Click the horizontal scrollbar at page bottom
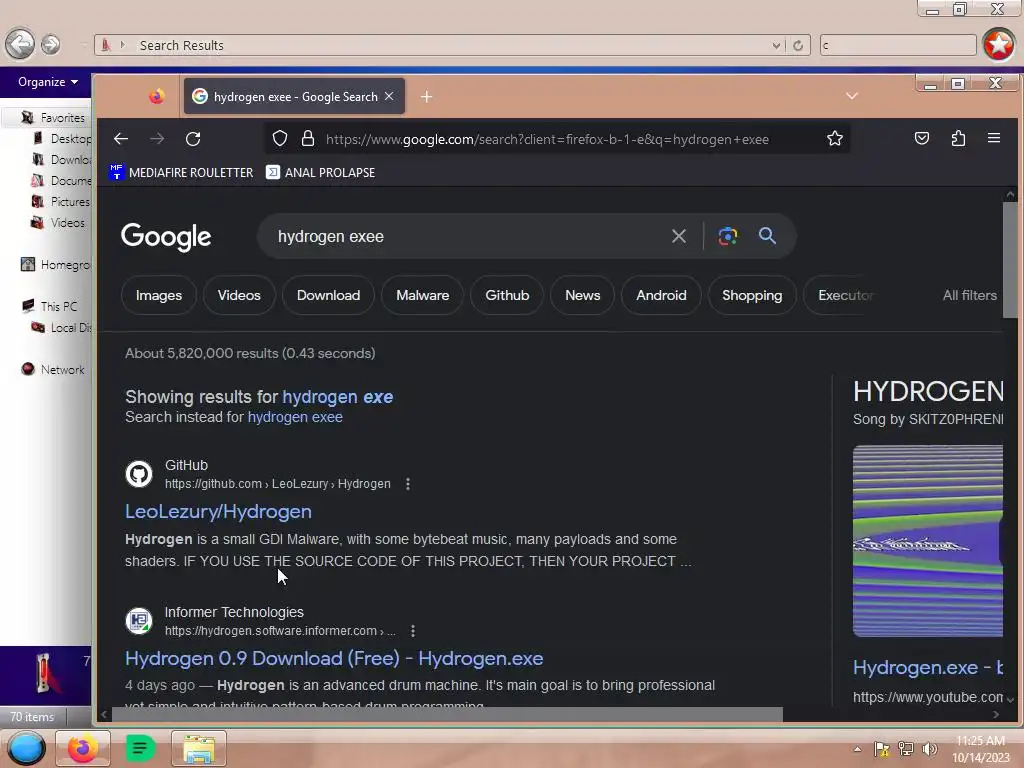This screenshot has height=768, width=1024. tap(447, 715)
